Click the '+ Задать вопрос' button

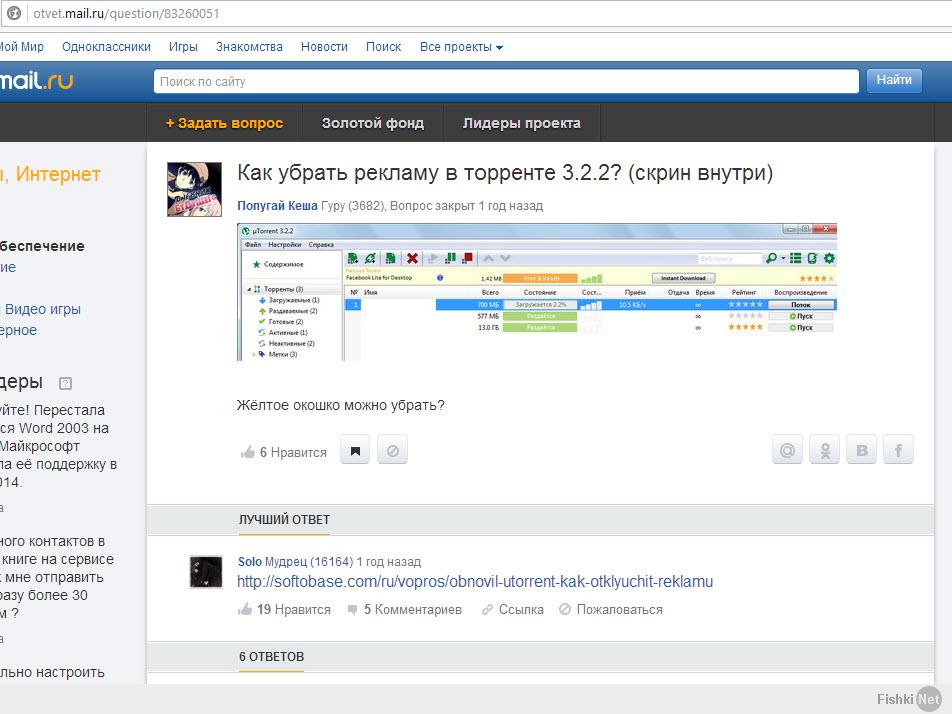click(224, 123)
